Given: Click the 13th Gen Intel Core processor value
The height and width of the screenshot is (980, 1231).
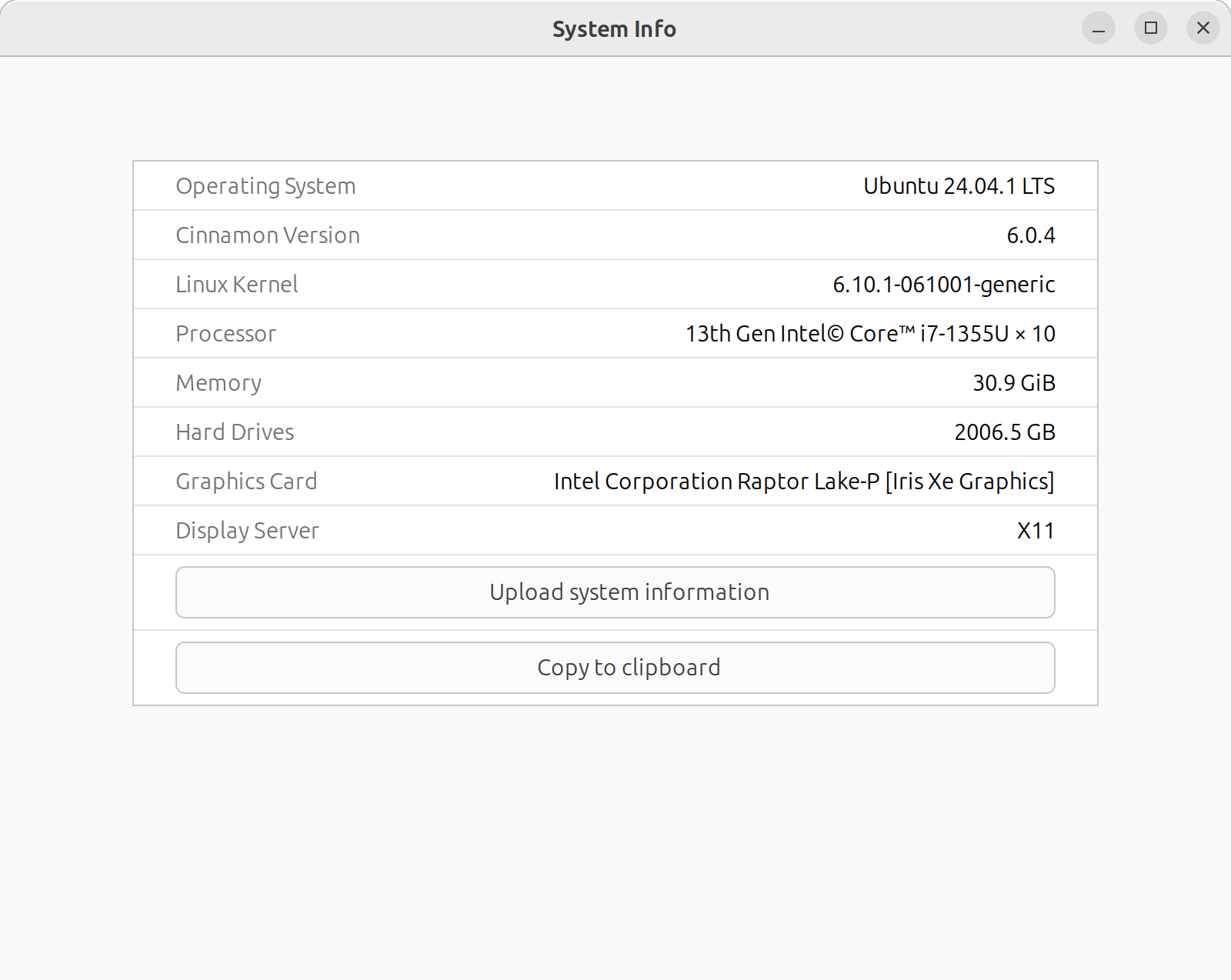Looking at the screenshot, I should point(870,334).
